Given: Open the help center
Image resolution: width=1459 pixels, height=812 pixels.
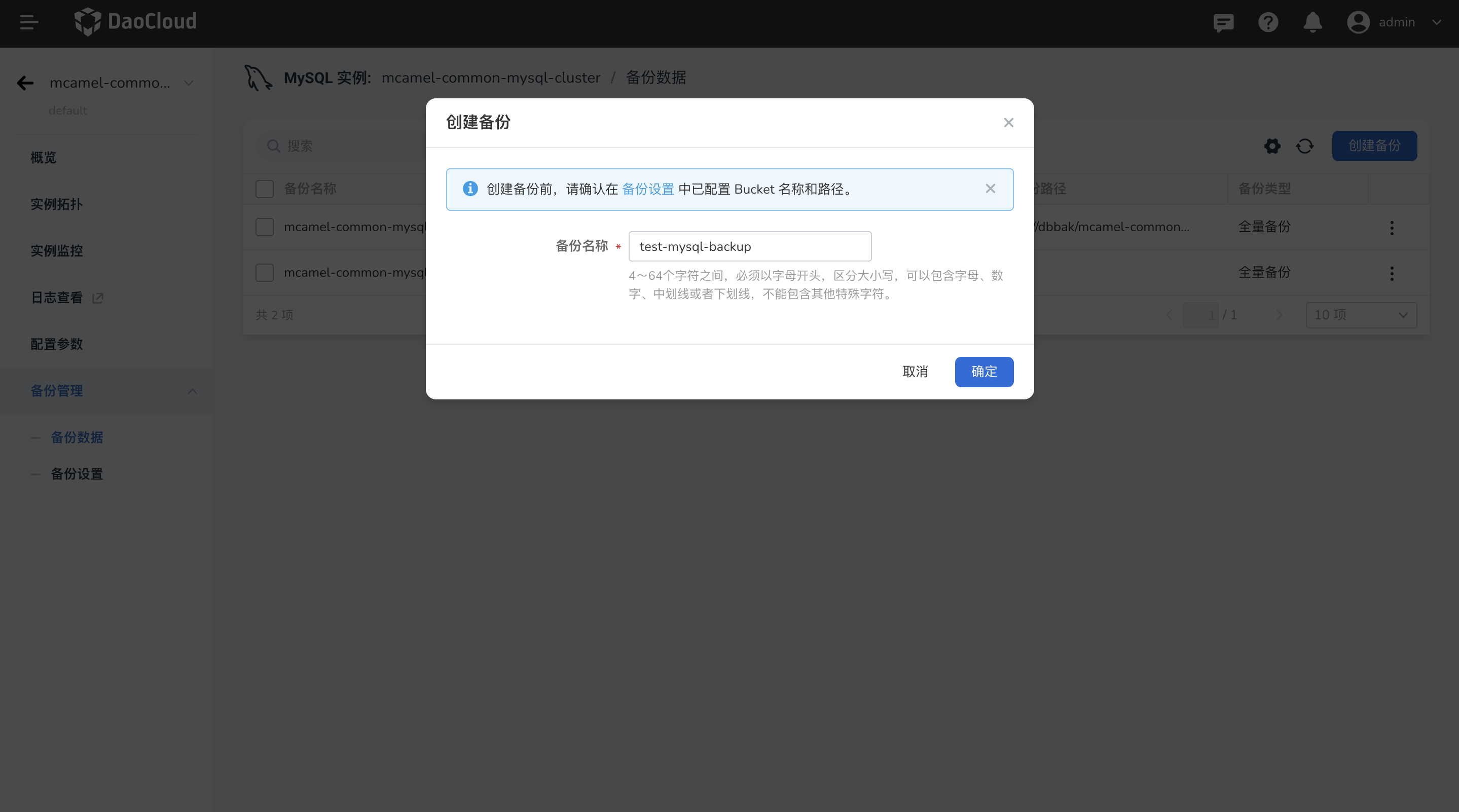Looking at the screenshot, I should [x=1268, y=23].
